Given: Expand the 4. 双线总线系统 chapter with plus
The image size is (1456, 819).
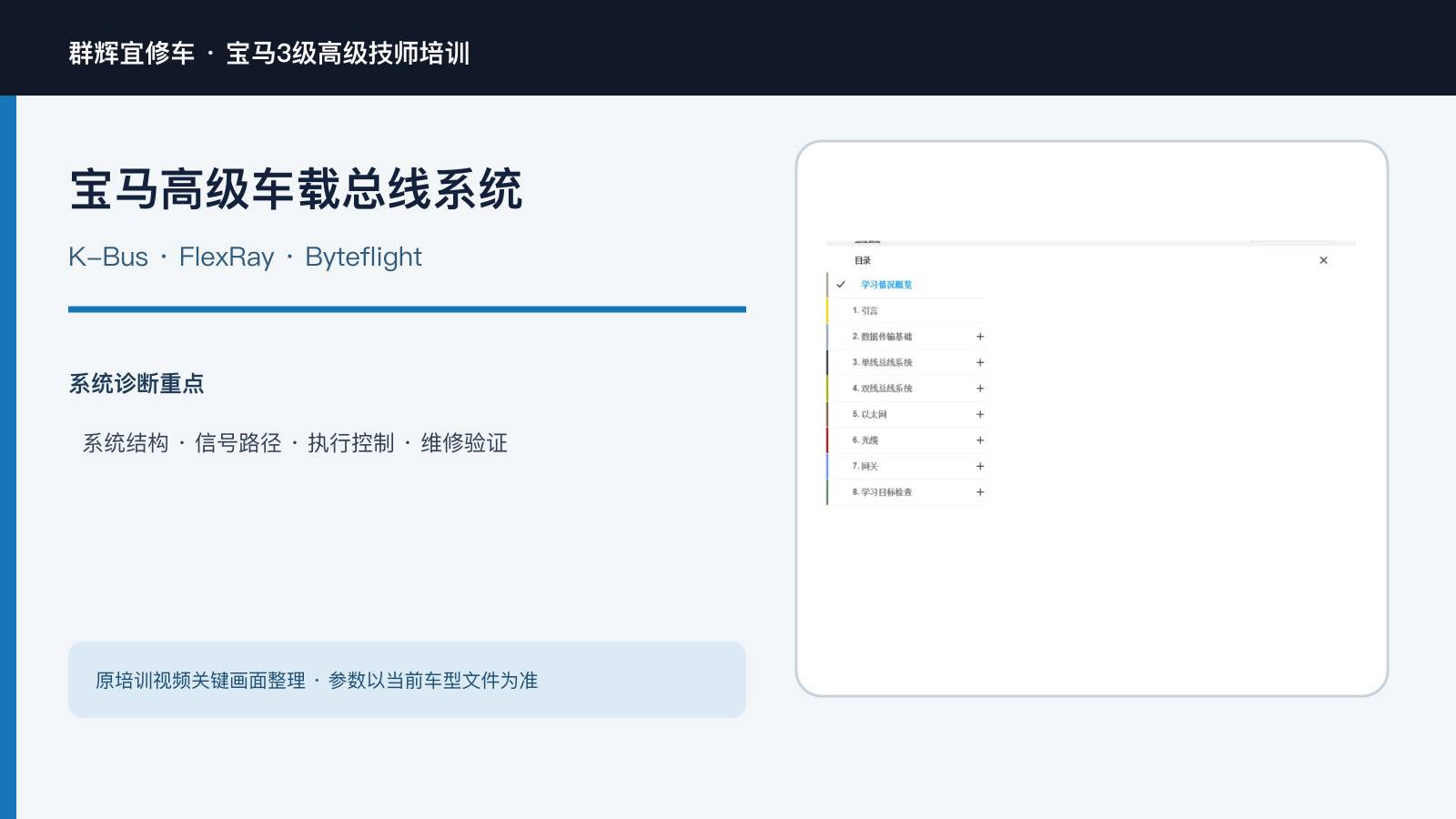Looking at the screenshot, I should 980,389.
